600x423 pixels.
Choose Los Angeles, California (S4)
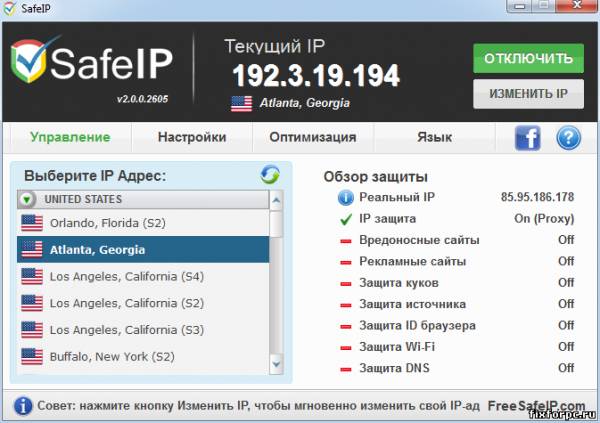tap(143, 276)
